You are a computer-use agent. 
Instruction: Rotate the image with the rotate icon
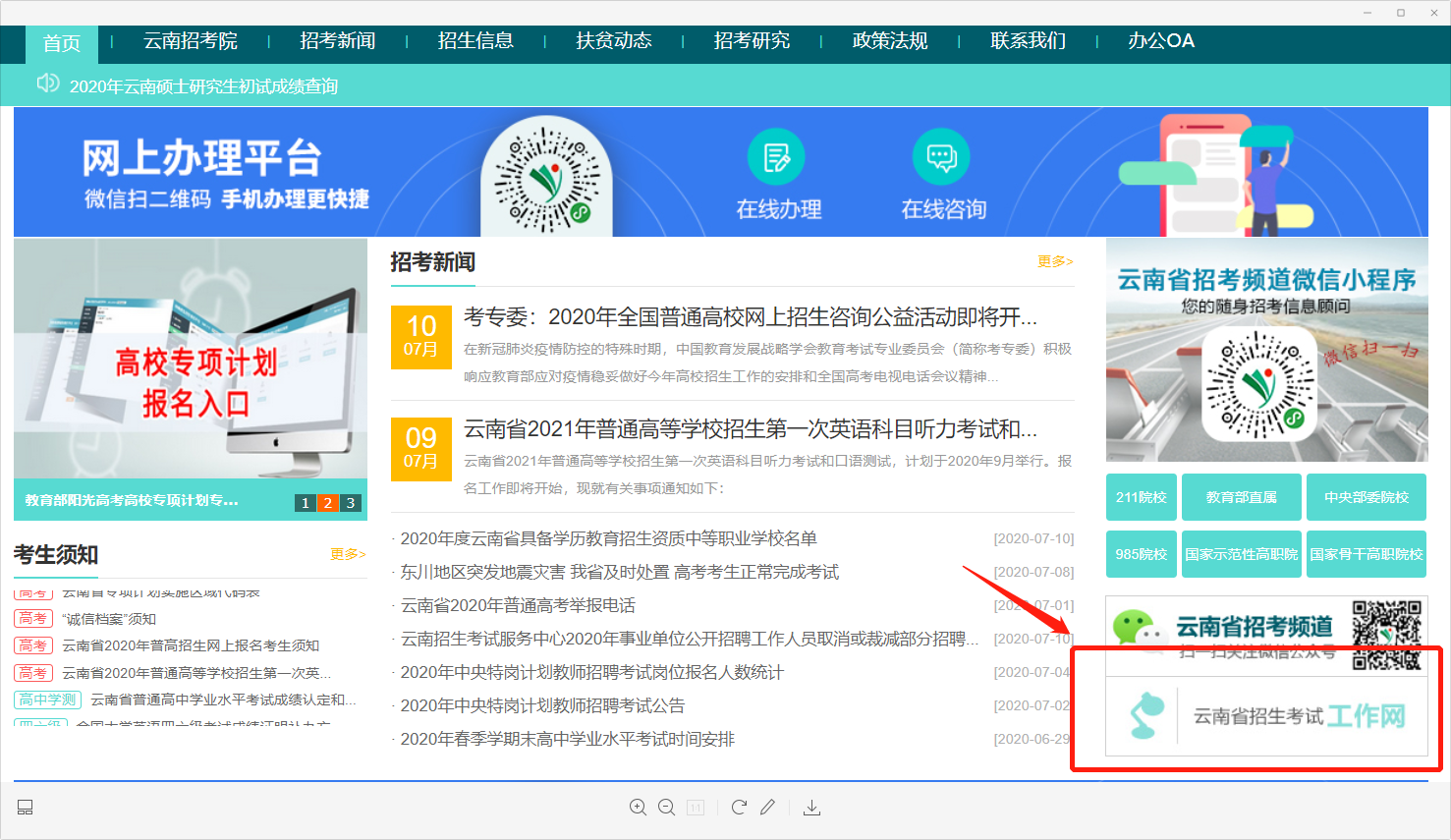[x=739, y=808]
